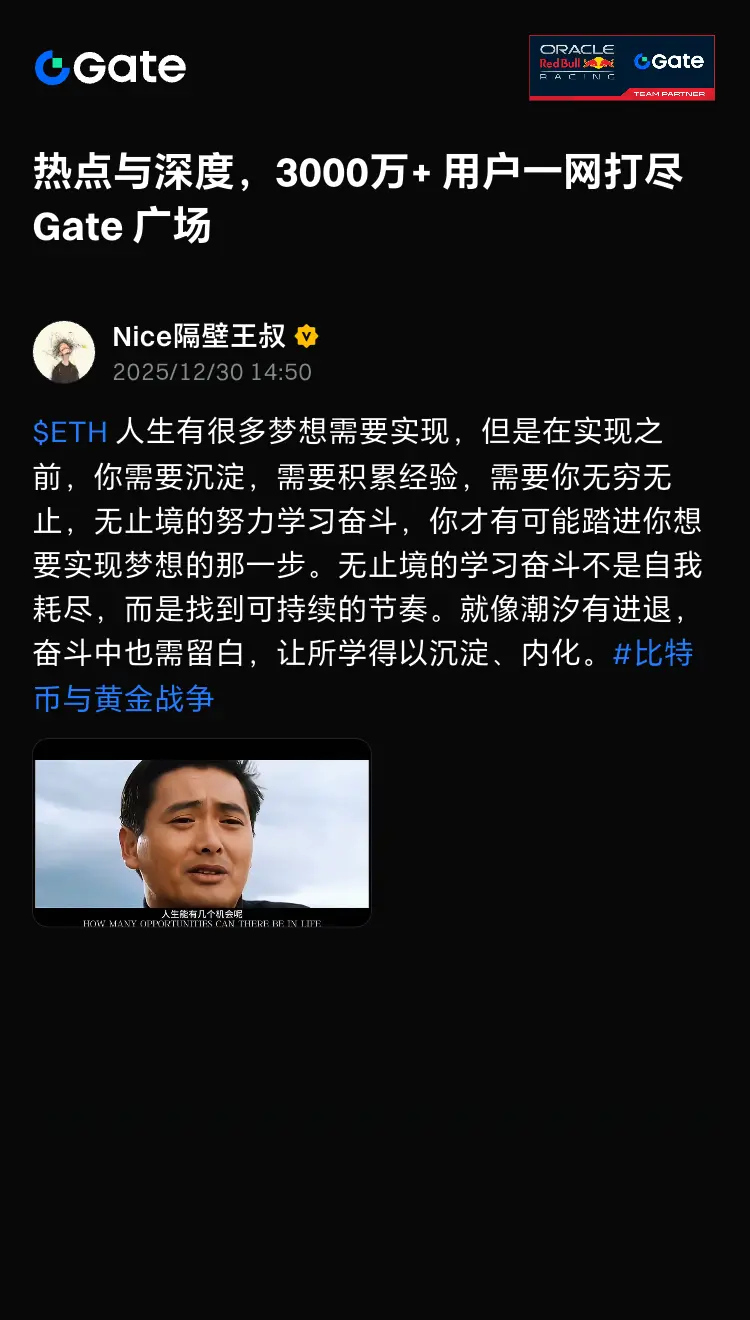Image resolution: width=750 pixels, height=1320 pixels.
Task: Tap the 币与黄金战争 hashtag continuation line
Action: pyautogui.click(x=124, y=698)
